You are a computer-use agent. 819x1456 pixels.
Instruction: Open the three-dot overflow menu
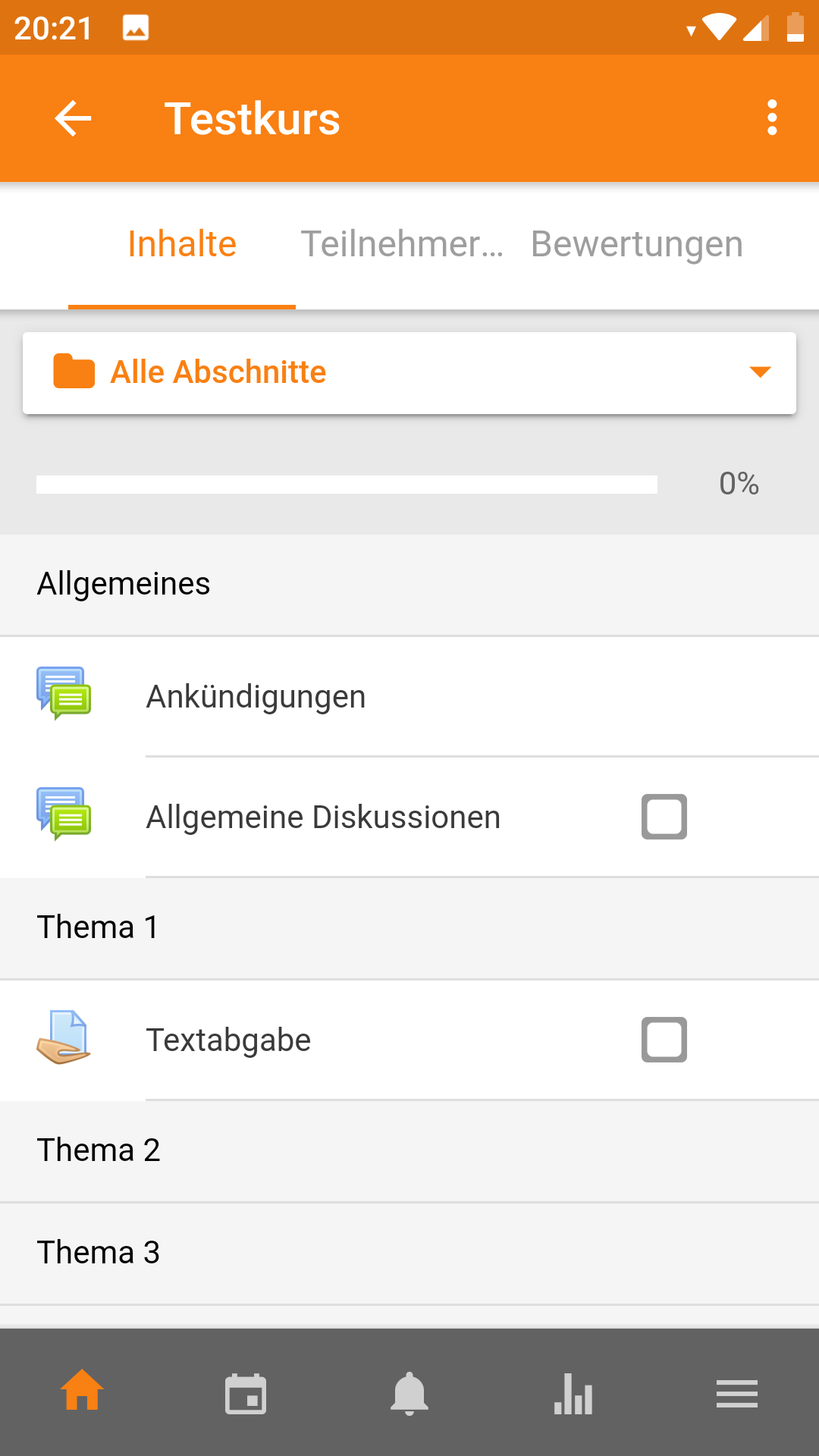click(772, 118)
